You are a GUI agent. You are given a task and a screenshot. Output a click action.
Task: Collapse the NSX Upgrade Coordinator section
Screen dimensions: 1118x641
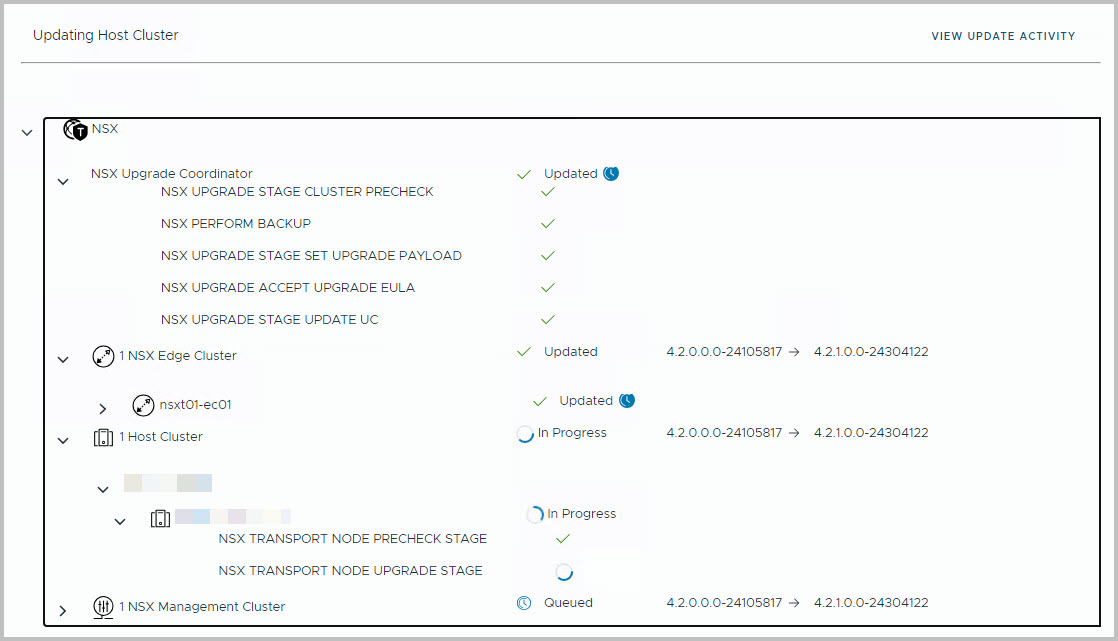(x=63, y=180)
